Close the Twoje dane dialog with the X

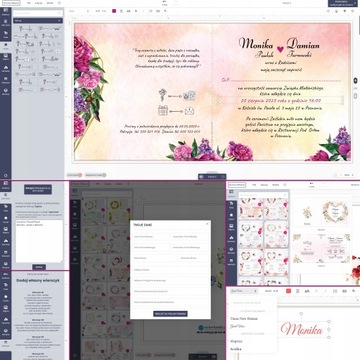(x=208, y=224)
